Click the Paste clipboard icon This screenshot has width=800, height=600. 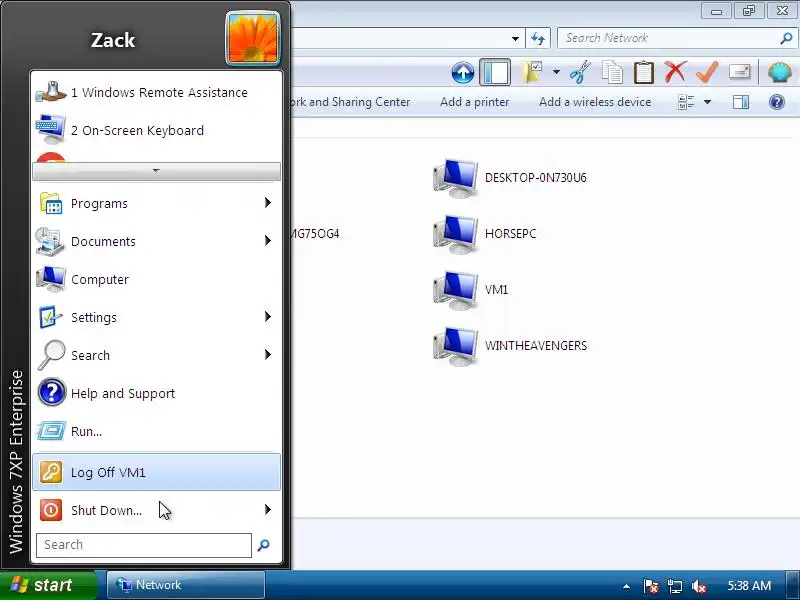pyautogui.click(x=643, y=72)
